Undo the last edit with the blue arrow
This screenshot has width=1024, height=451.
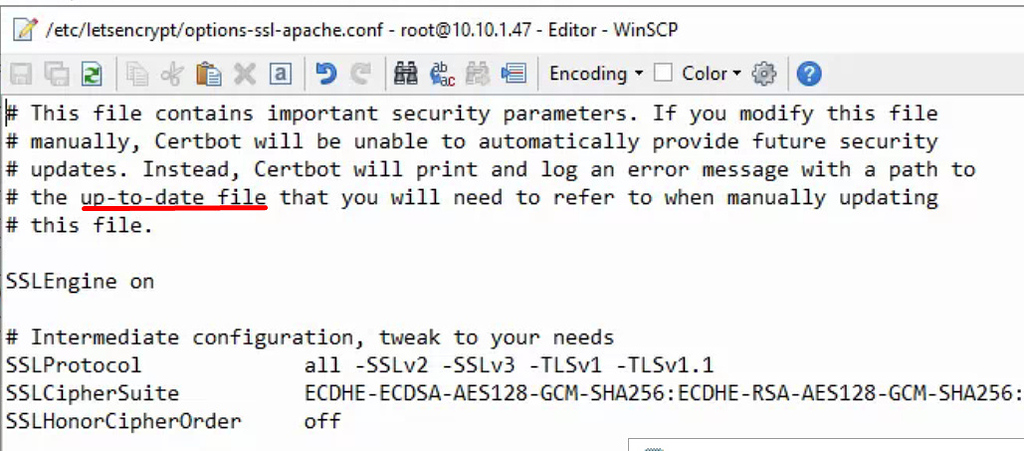tap(325, 74)
